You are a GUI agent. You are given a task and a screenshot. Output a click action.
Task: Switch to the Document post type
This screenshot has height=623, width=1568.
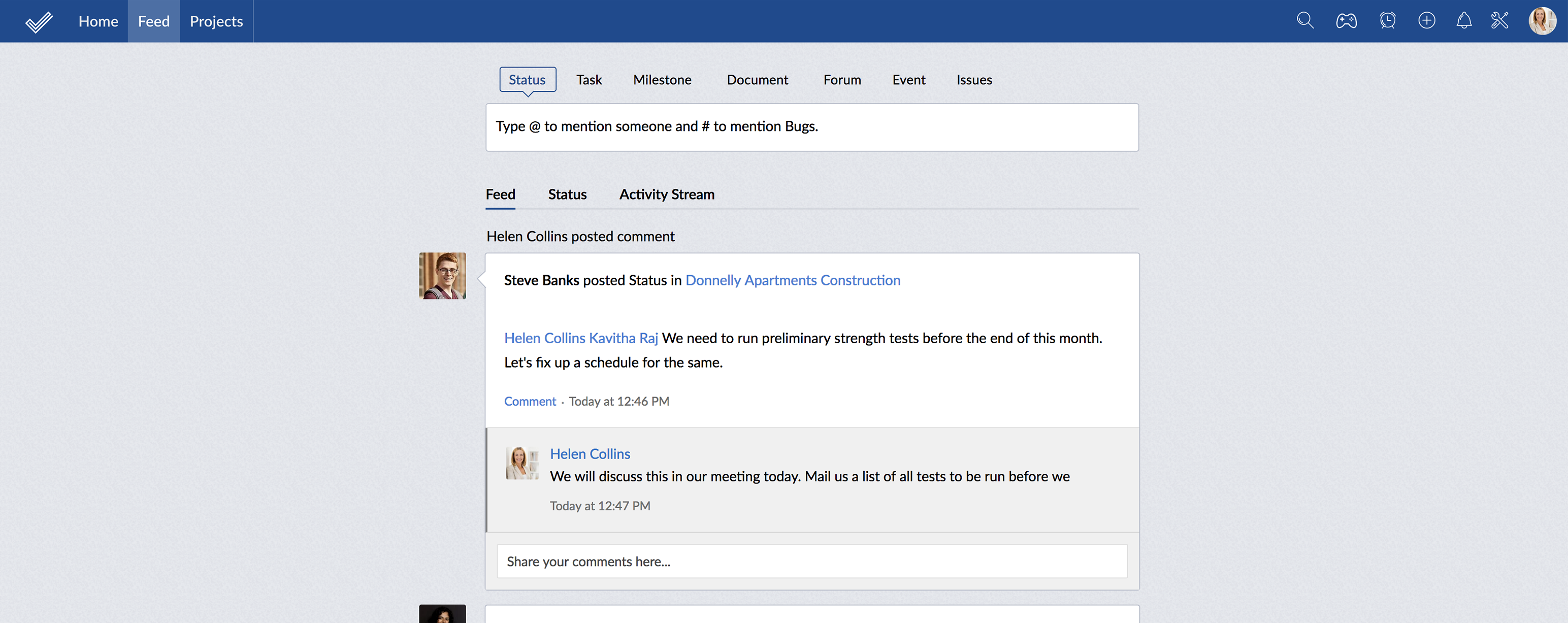click(757, 80)
